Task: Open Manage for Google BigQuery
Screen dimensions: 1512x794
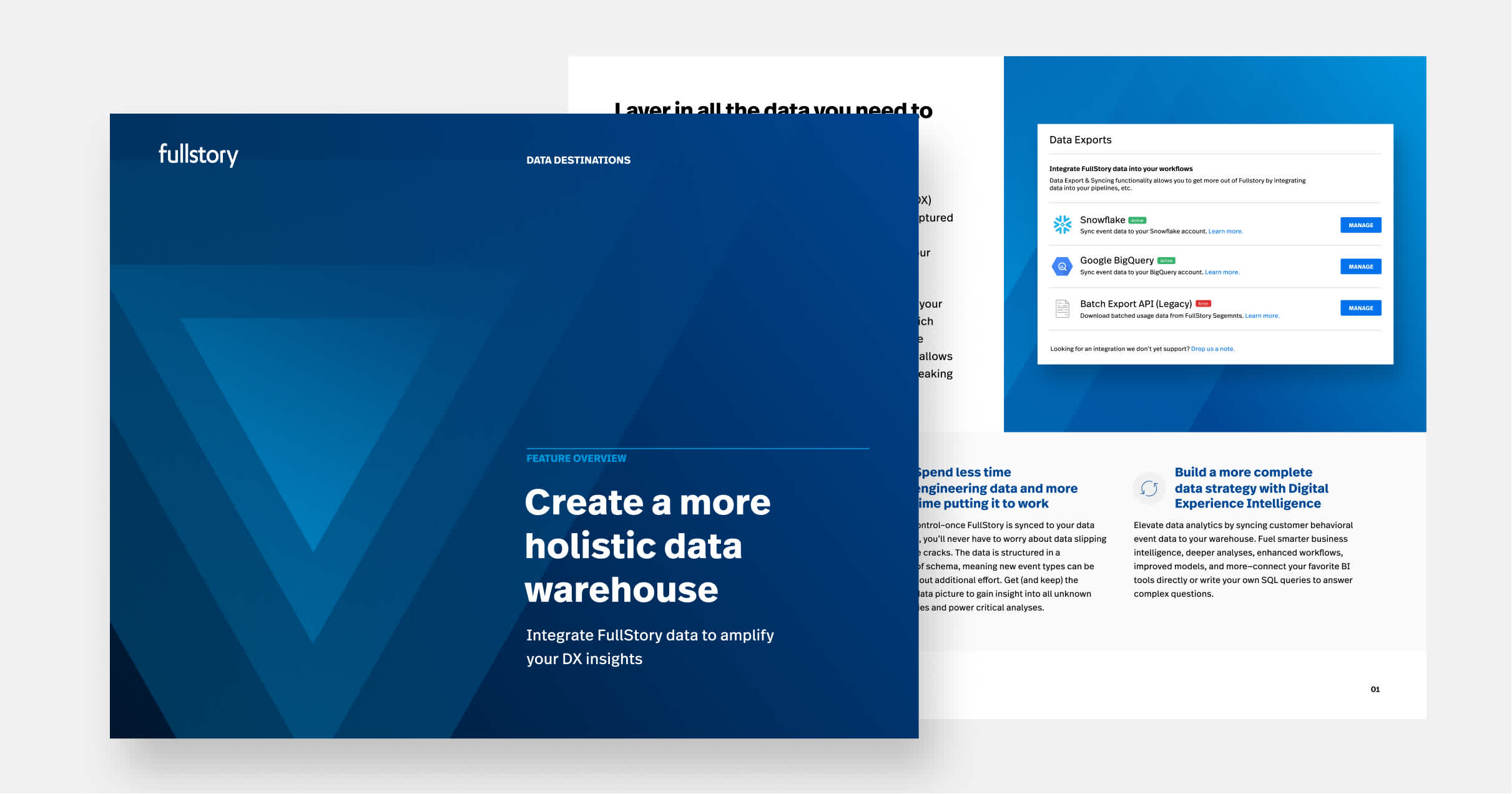Action: coord(1360,267)
